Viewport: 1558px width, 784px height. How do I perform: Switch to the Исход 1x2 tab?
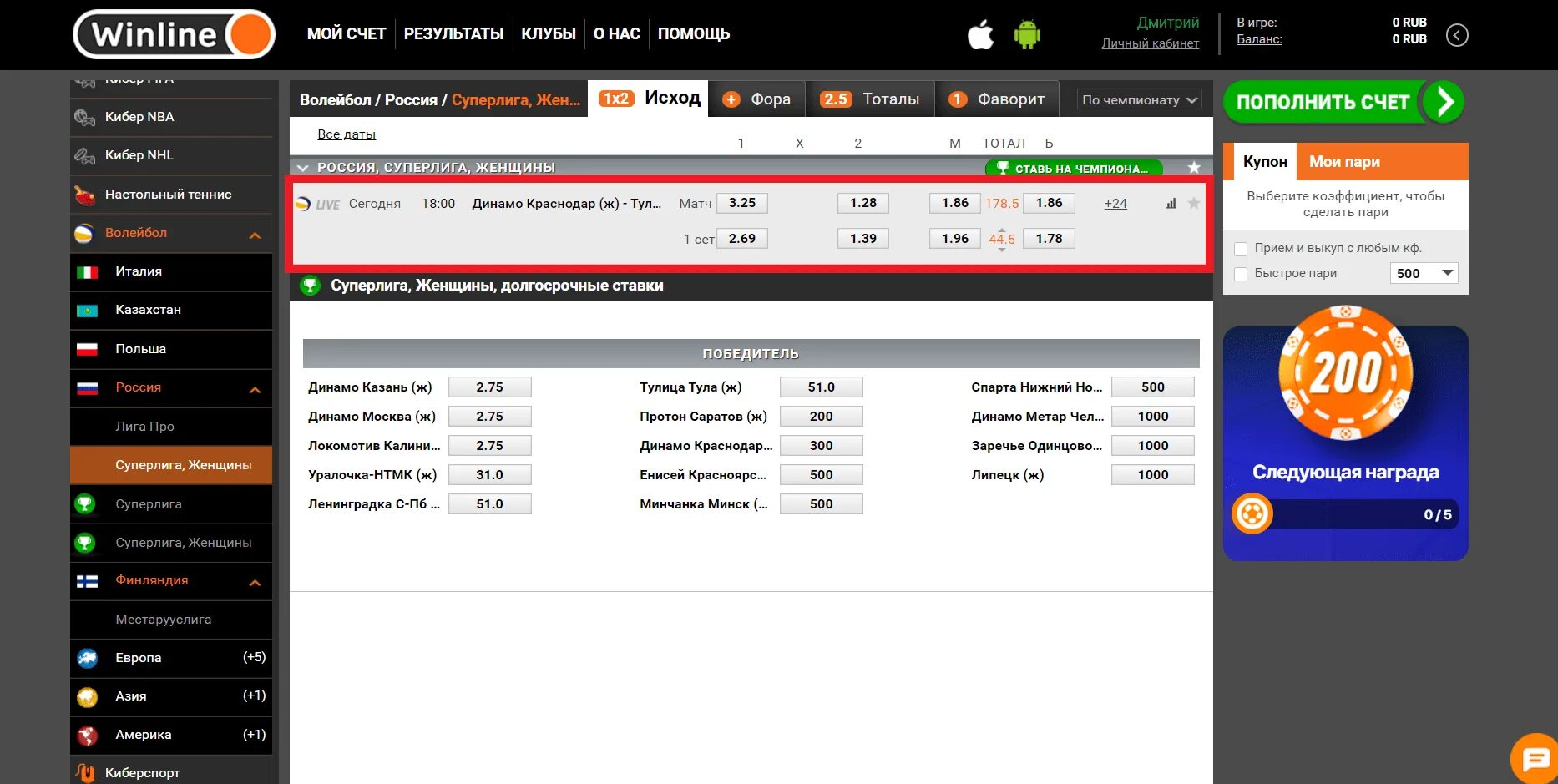[x=649, y=99]
